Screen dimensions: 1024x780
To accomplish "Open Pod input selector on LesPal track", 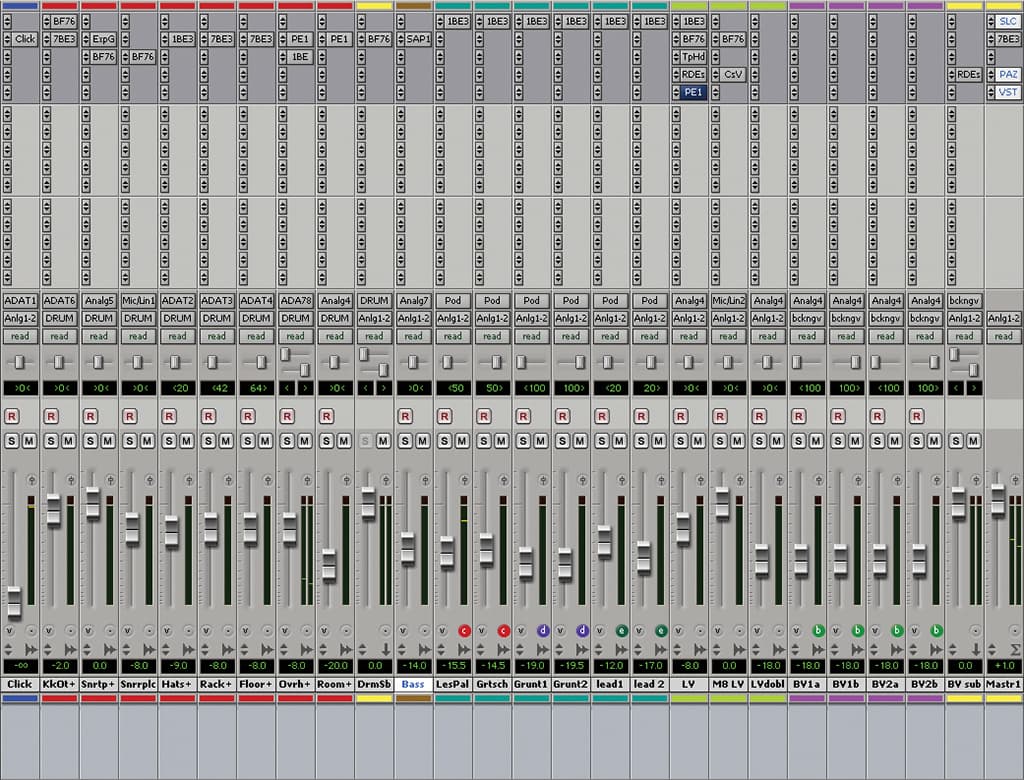I will point(453,301).
